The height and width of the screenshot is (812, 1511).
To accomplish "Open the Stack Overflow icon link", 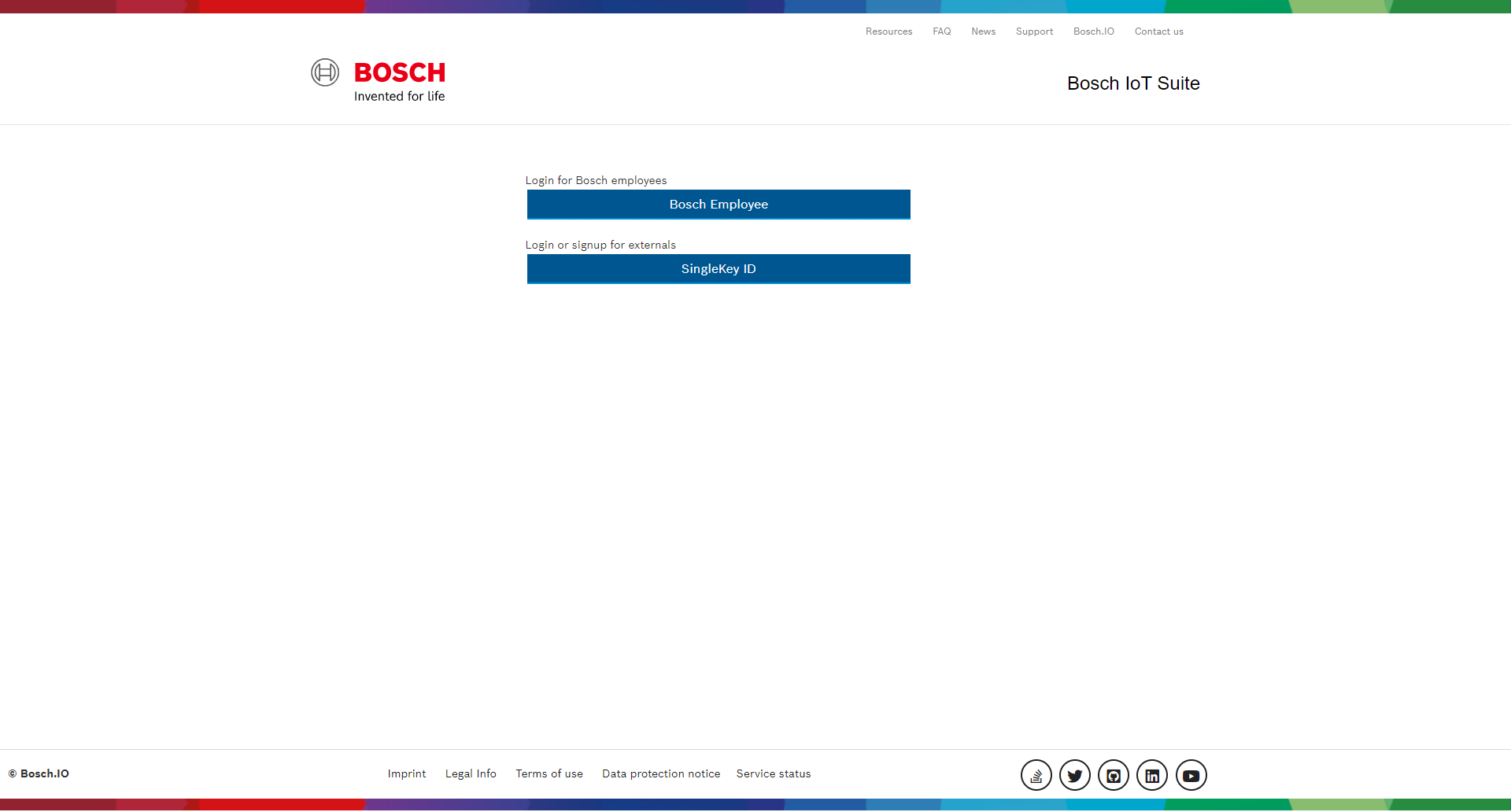I will [x=1036, y=776].
